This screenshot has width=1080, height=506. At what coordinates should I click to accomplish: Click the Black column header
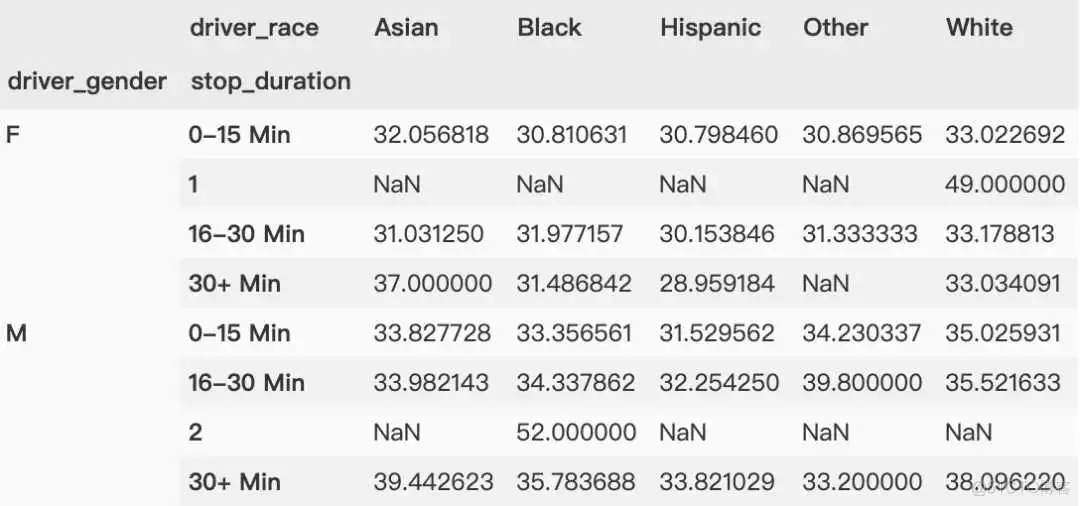(x=549, y=27)
